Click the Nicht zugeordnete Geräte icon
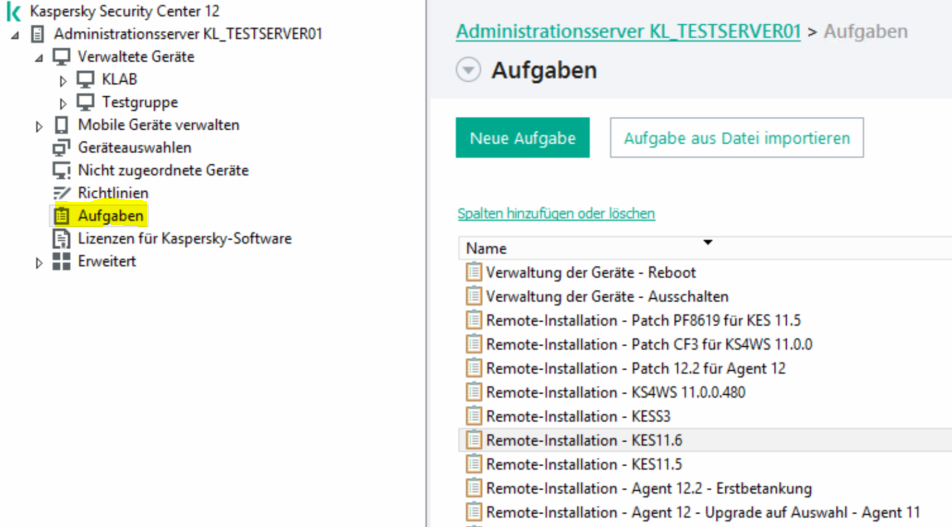This screenshot has width=952, height=527. pyautogui.click(x=61, y=171)
